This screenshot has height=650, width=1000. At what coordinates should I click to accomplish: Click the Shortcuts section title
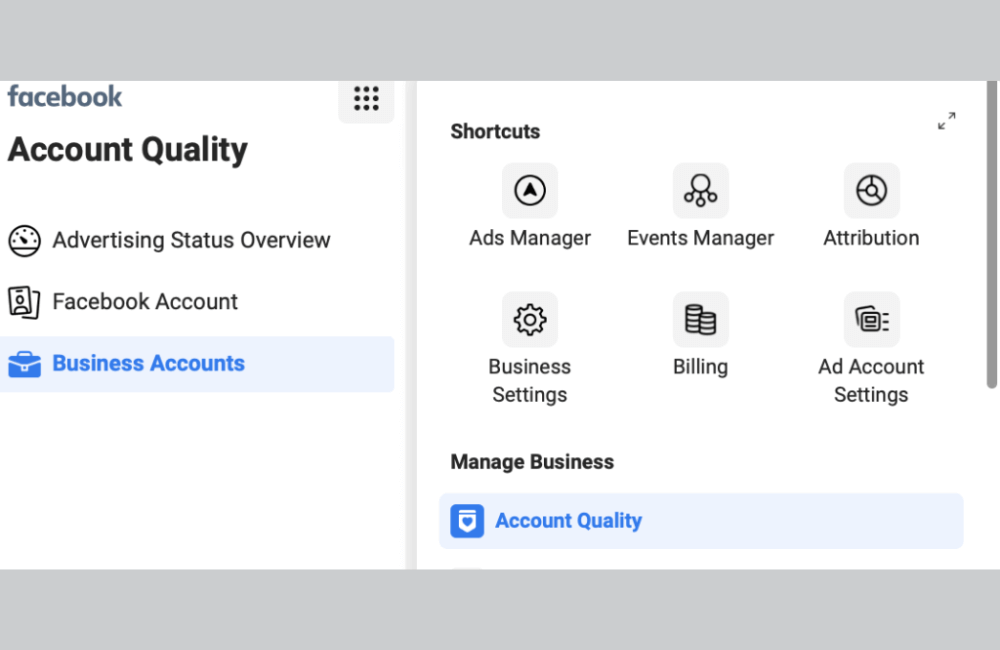(495, 131)
